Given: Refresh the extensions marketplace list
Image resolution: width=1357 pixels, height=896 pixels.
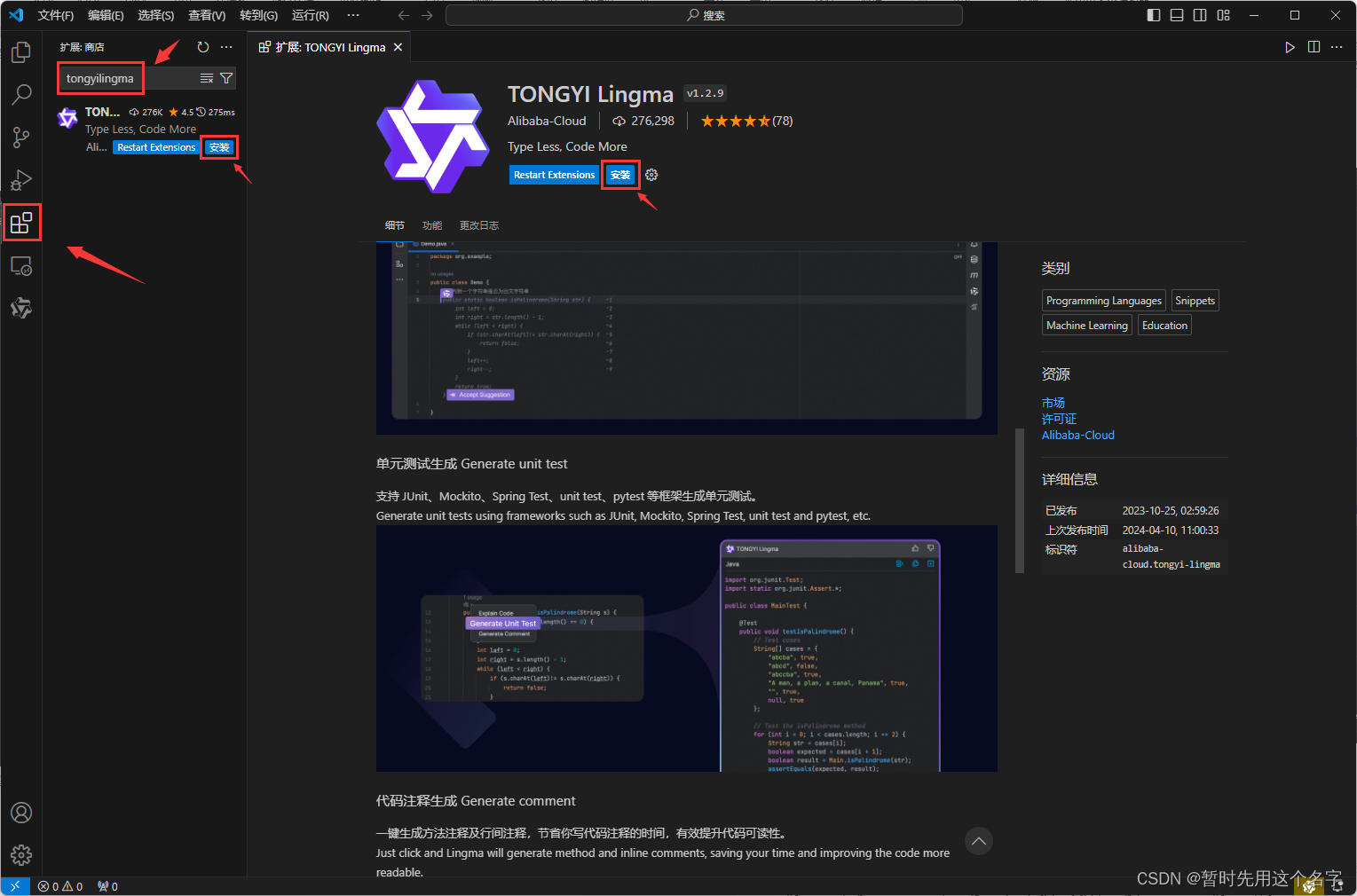Looking at the screenshot, I should tap(203, 47).
